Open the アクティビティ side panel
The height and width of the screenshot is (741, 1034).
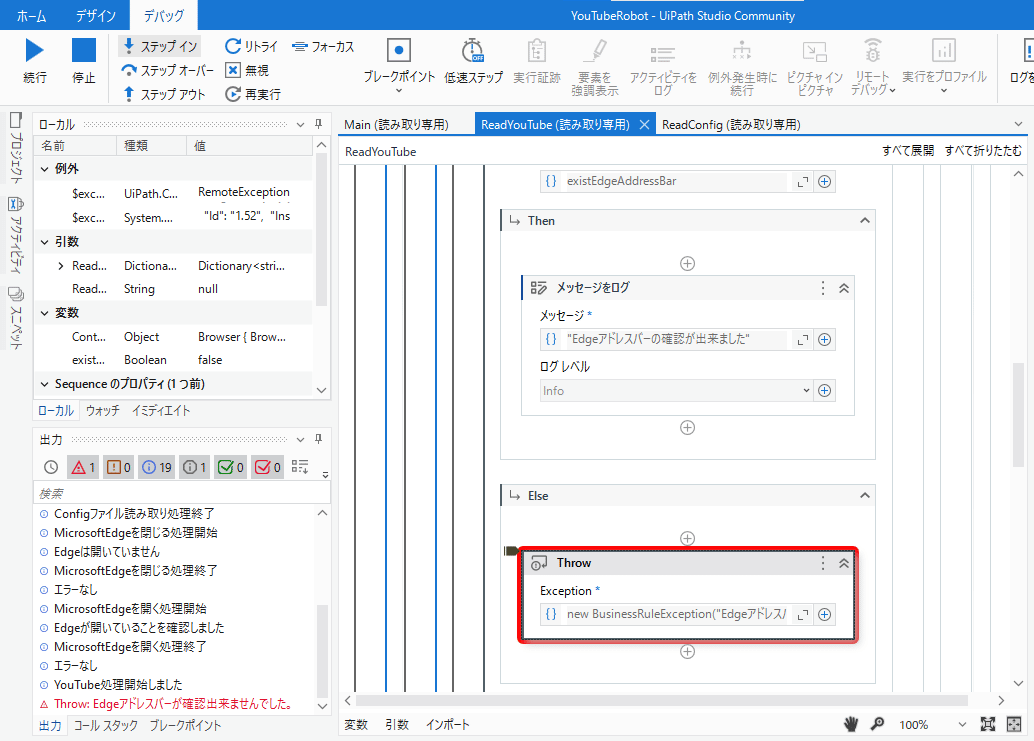(x=16, y=235)
